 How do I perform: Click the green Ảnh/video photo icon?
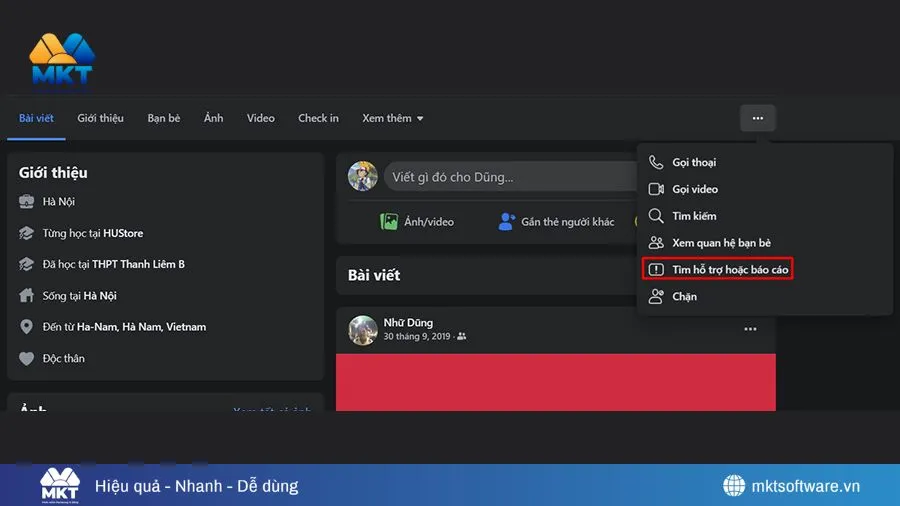click(x=389, y=221)
